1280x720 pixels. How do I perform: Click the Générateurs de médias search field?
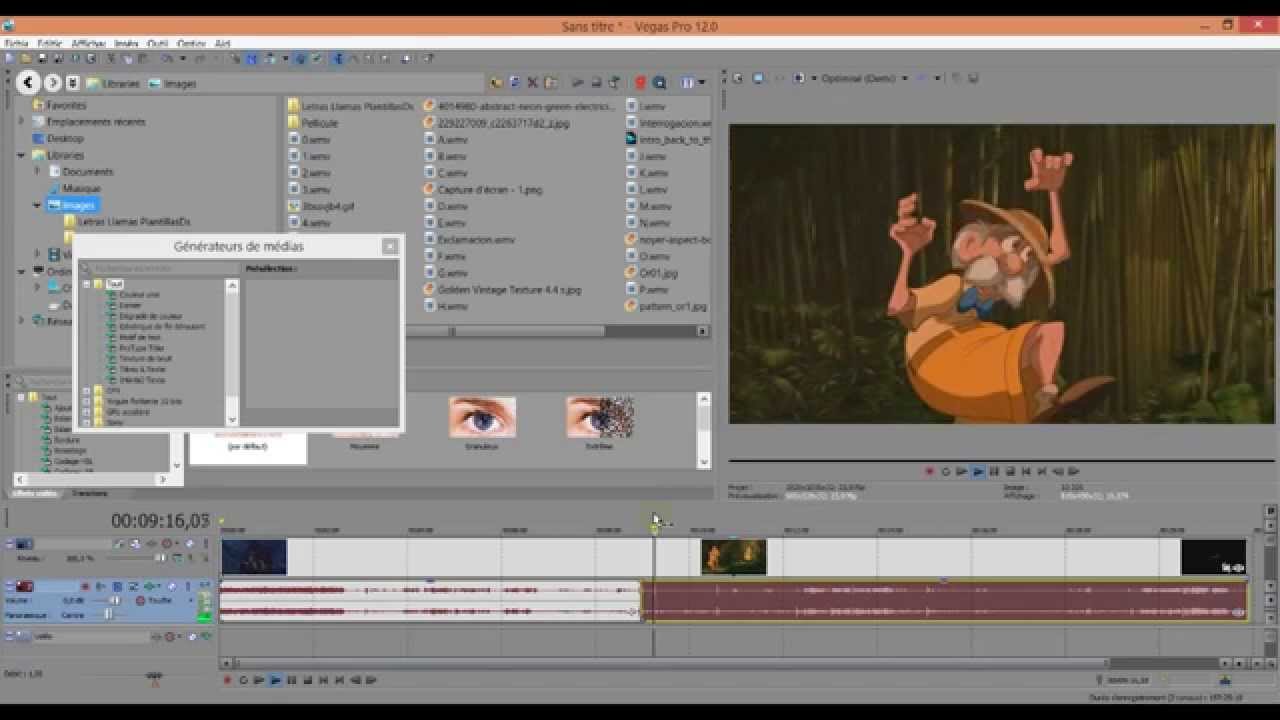click(158, 268)
